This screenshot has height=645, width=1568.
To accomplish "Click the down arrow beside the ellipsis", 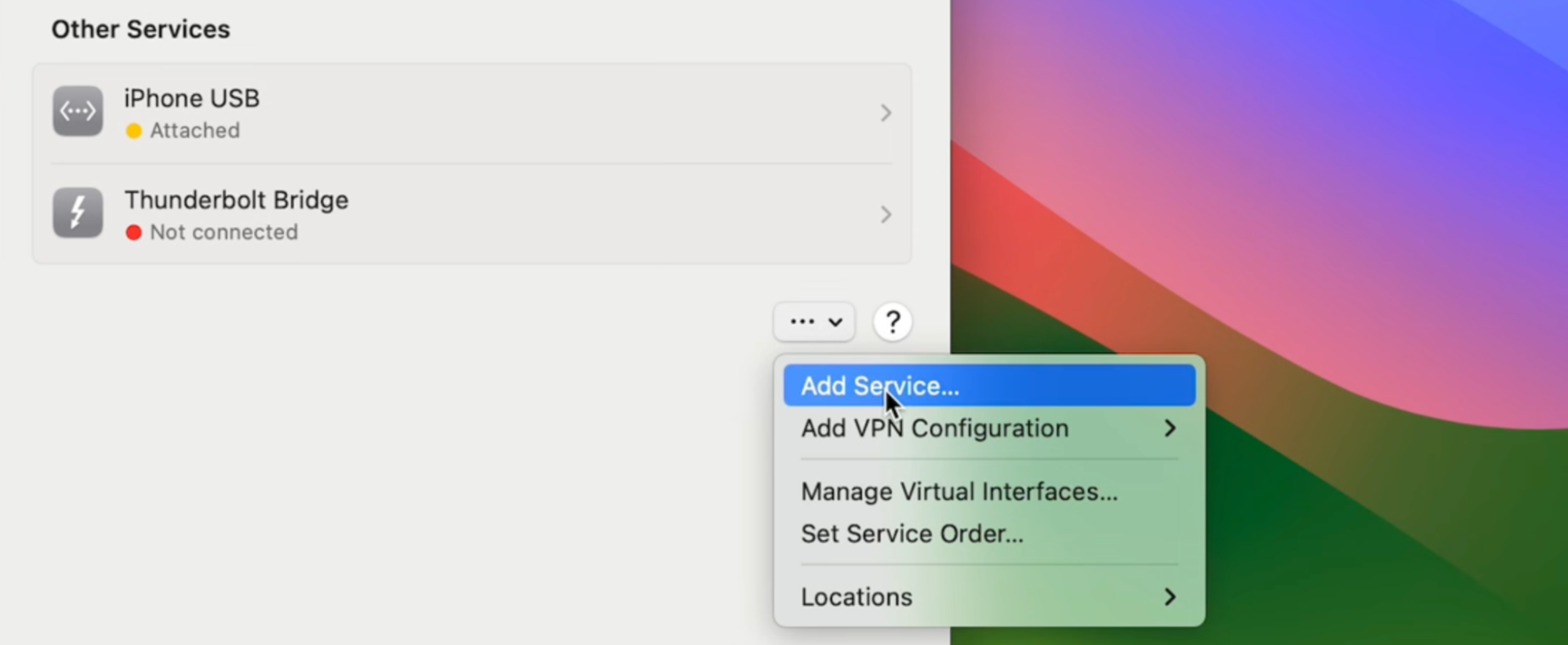I will coord(835,322).
